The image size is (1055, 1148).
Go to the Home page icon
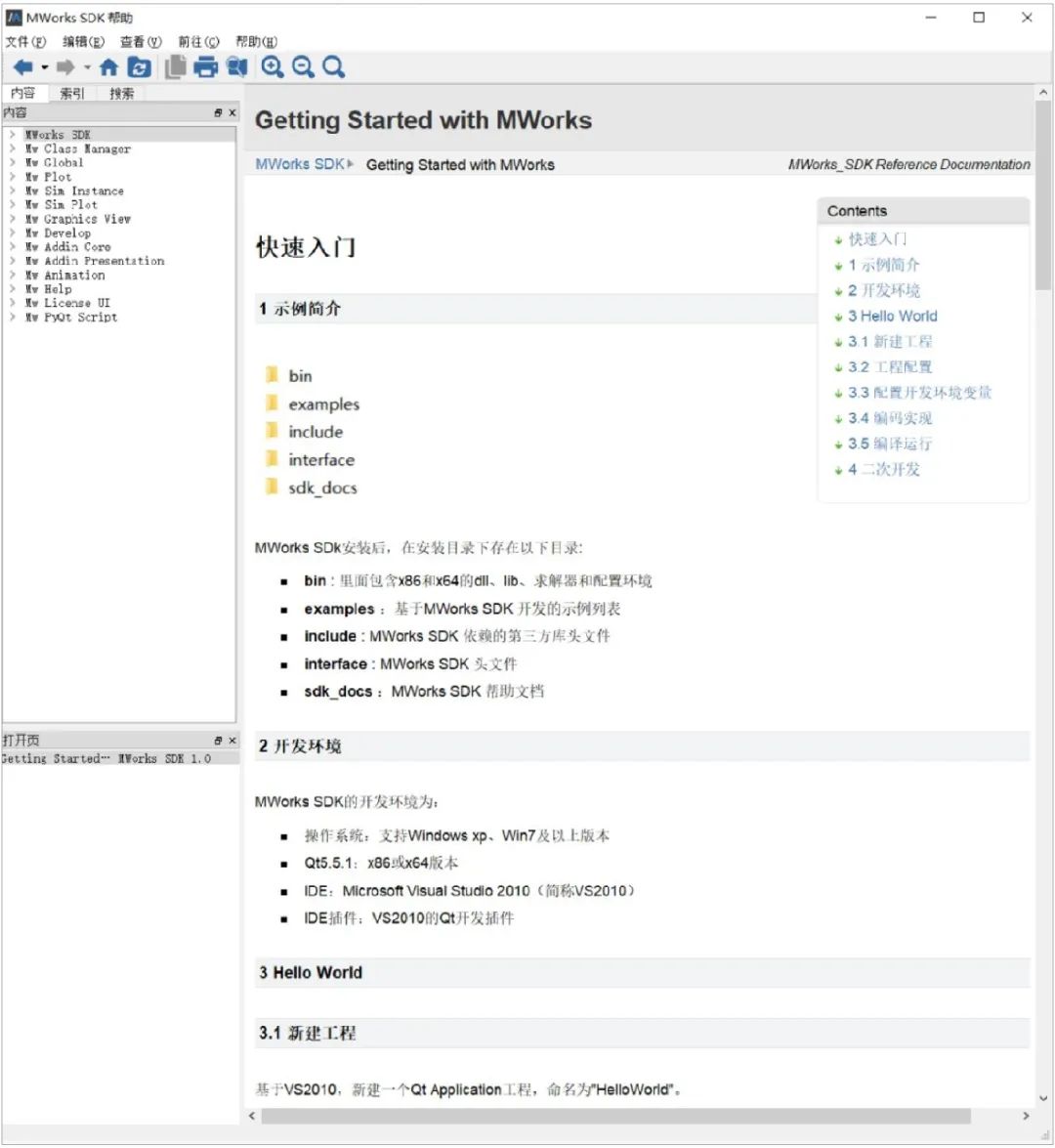pos(108,67)
